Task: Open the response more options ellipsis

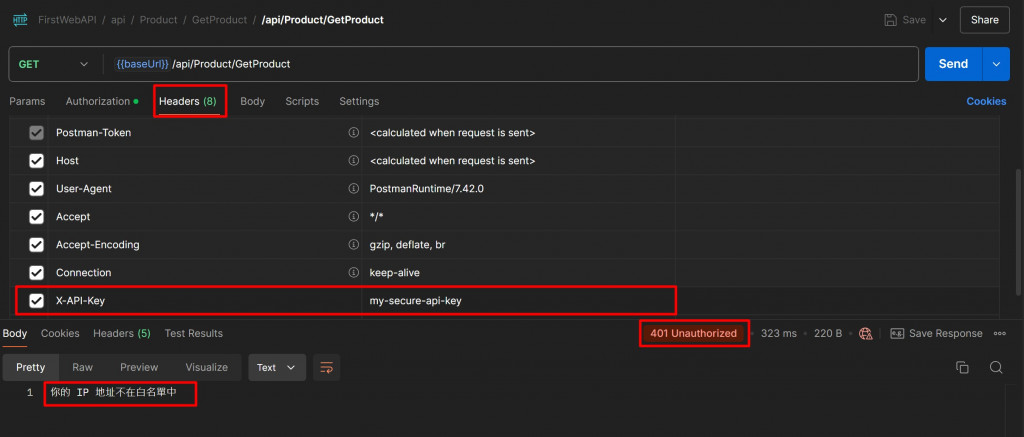Action: tap(1000, 333)
